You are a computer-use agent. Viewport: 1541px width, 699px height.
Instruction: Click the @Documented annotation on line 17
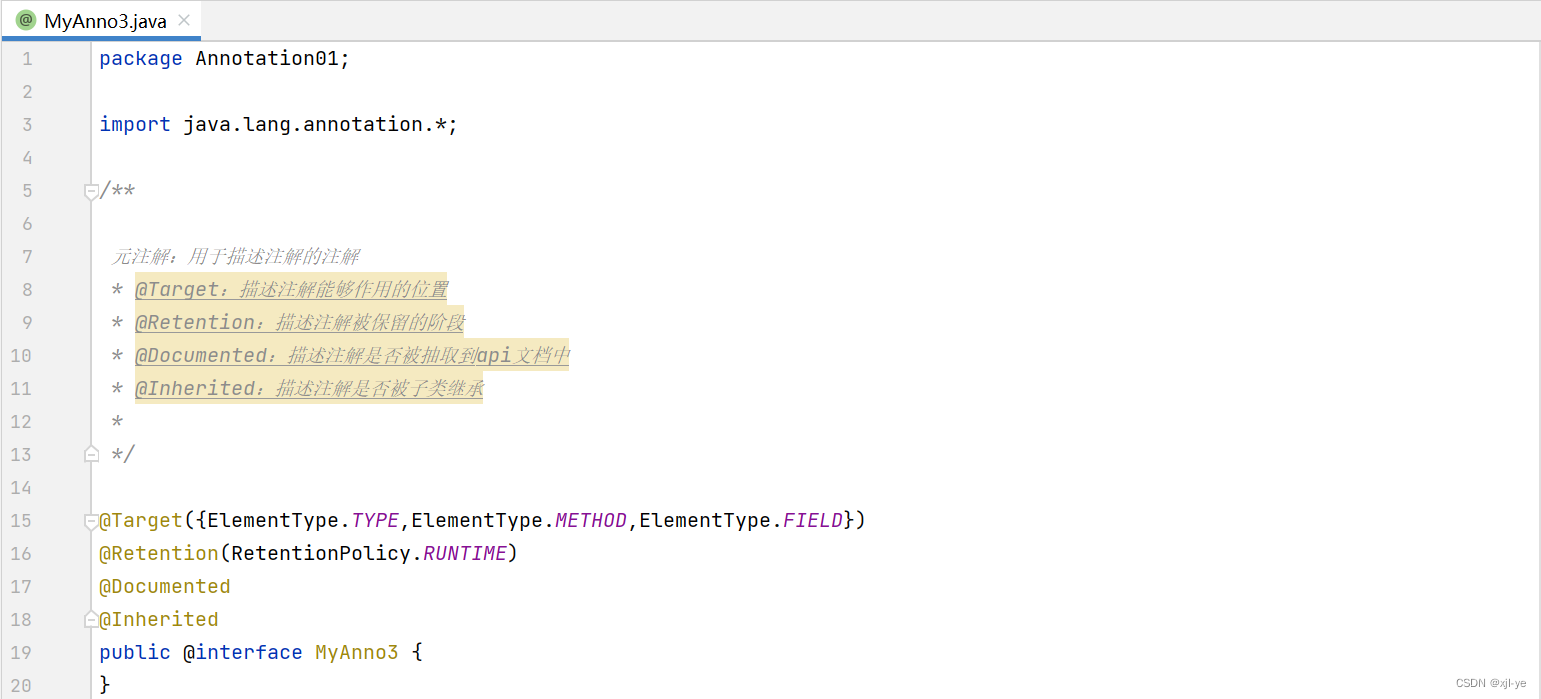[x=165, y=586]
